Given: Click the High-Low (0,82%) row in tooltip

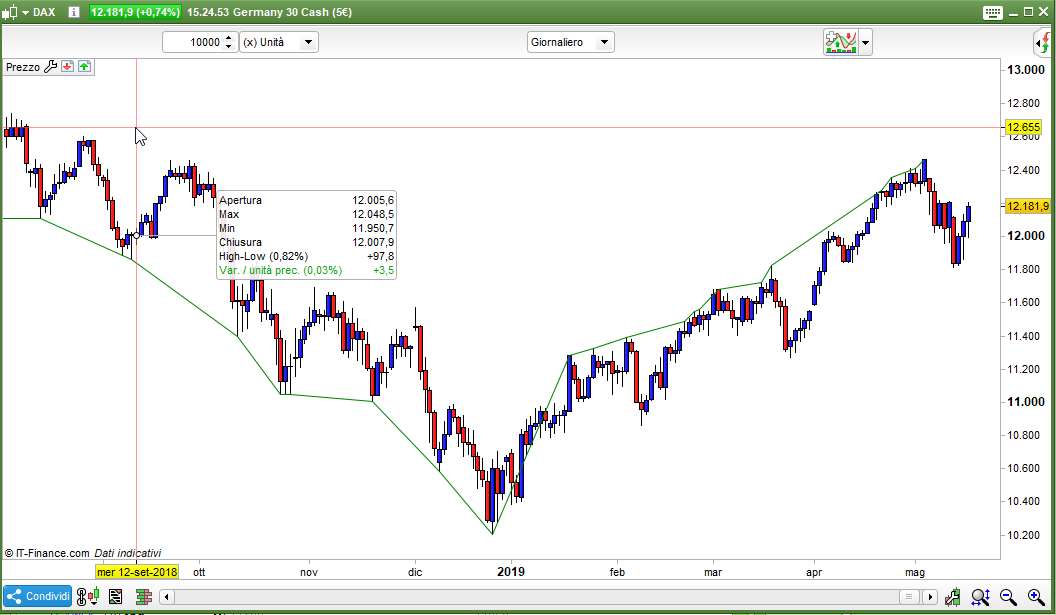Looking at the screenshot, I should pyautogui.click(x=306, y=256).
